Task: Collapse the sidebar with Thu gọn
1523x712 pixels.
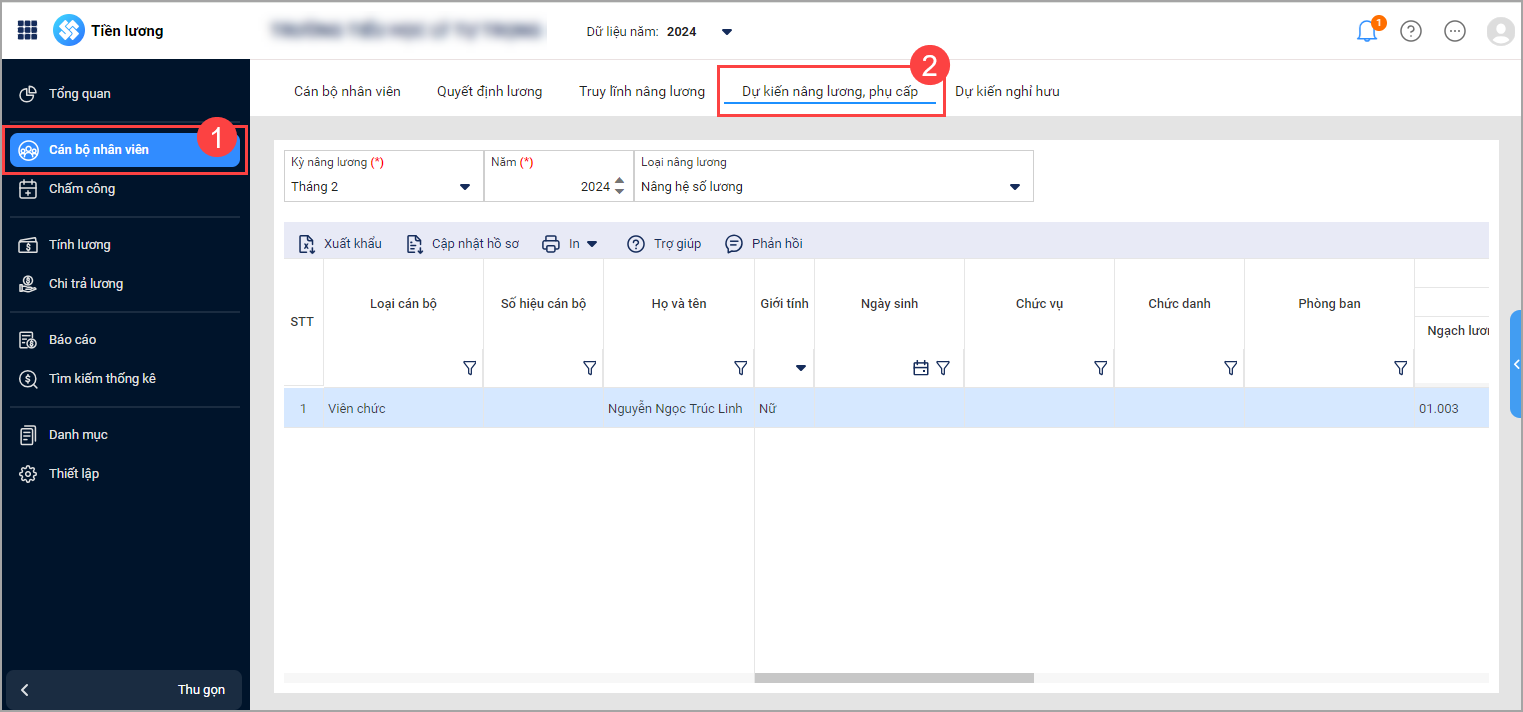Action: tap(124, 690)
